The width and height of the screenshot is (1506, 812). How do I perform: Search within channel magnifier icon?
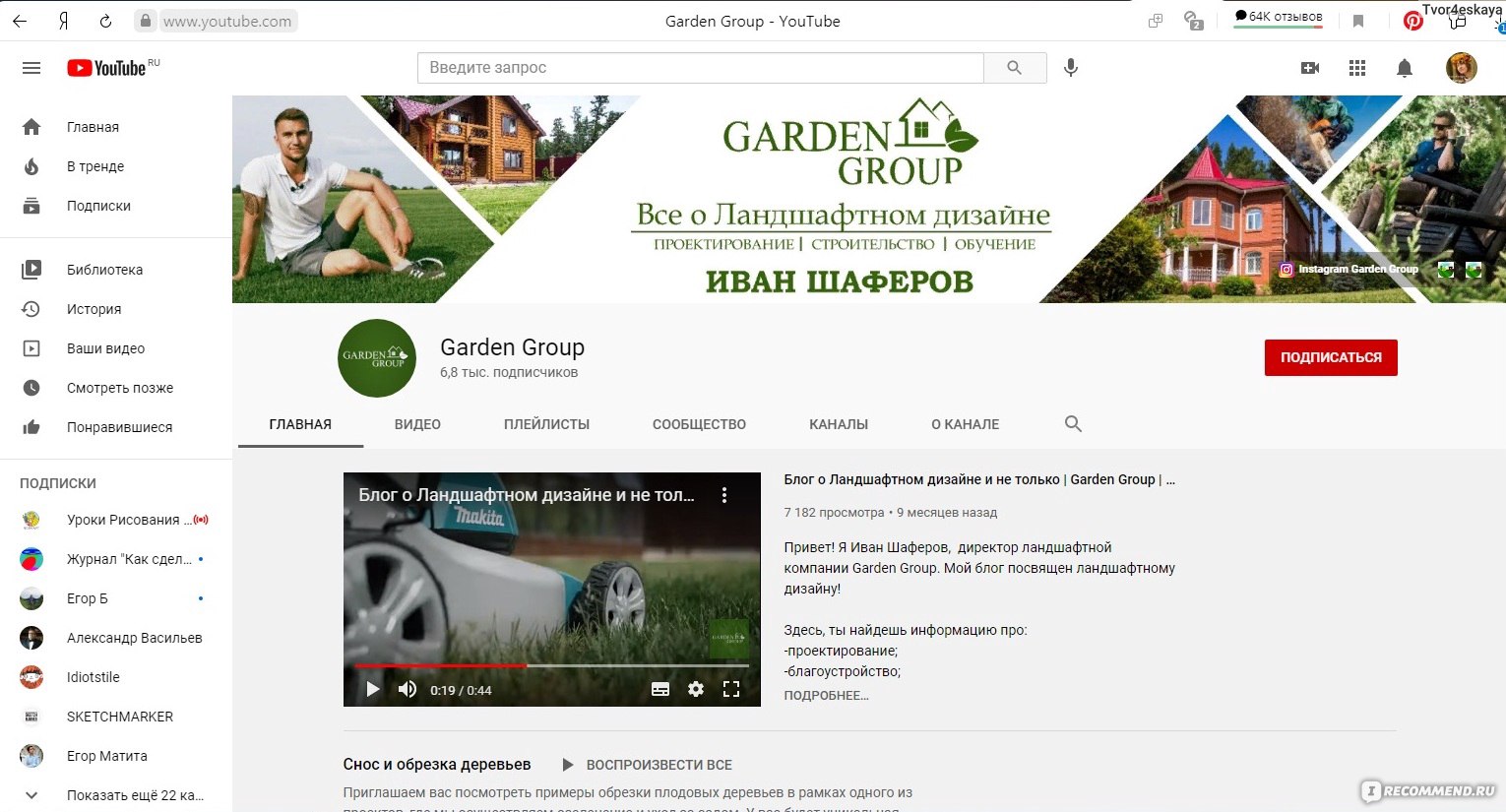click(1073, 424)
